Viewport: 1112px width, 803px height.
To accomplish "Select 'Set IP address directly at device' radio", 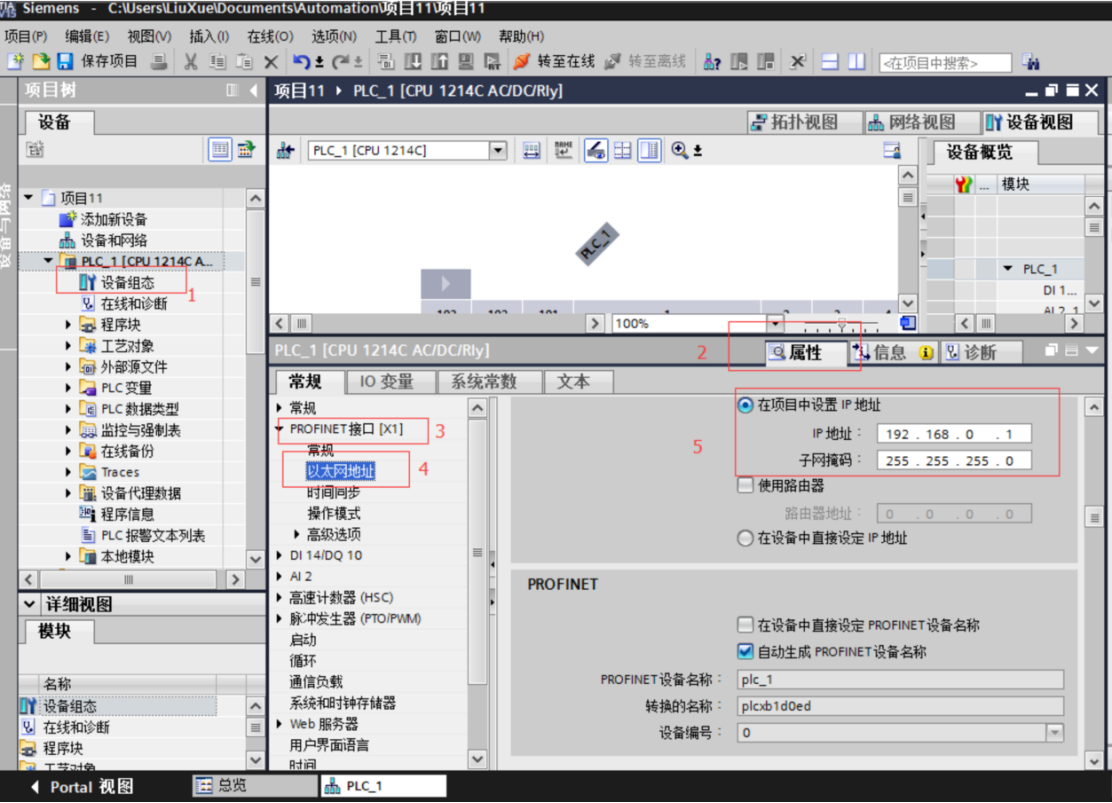I will point(745,538).
